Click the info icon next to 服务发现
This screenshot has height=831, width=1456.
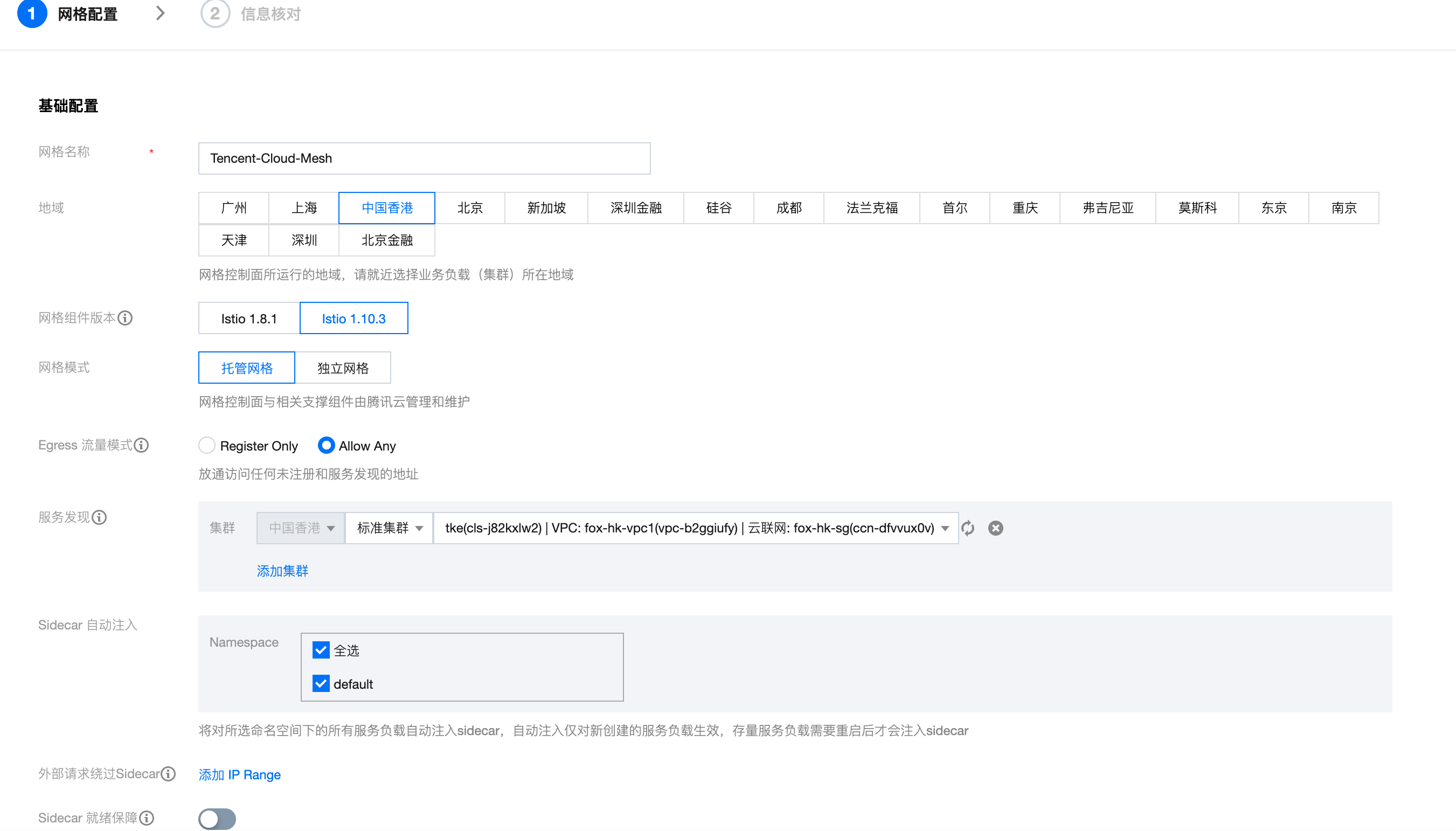pos(99,517)
